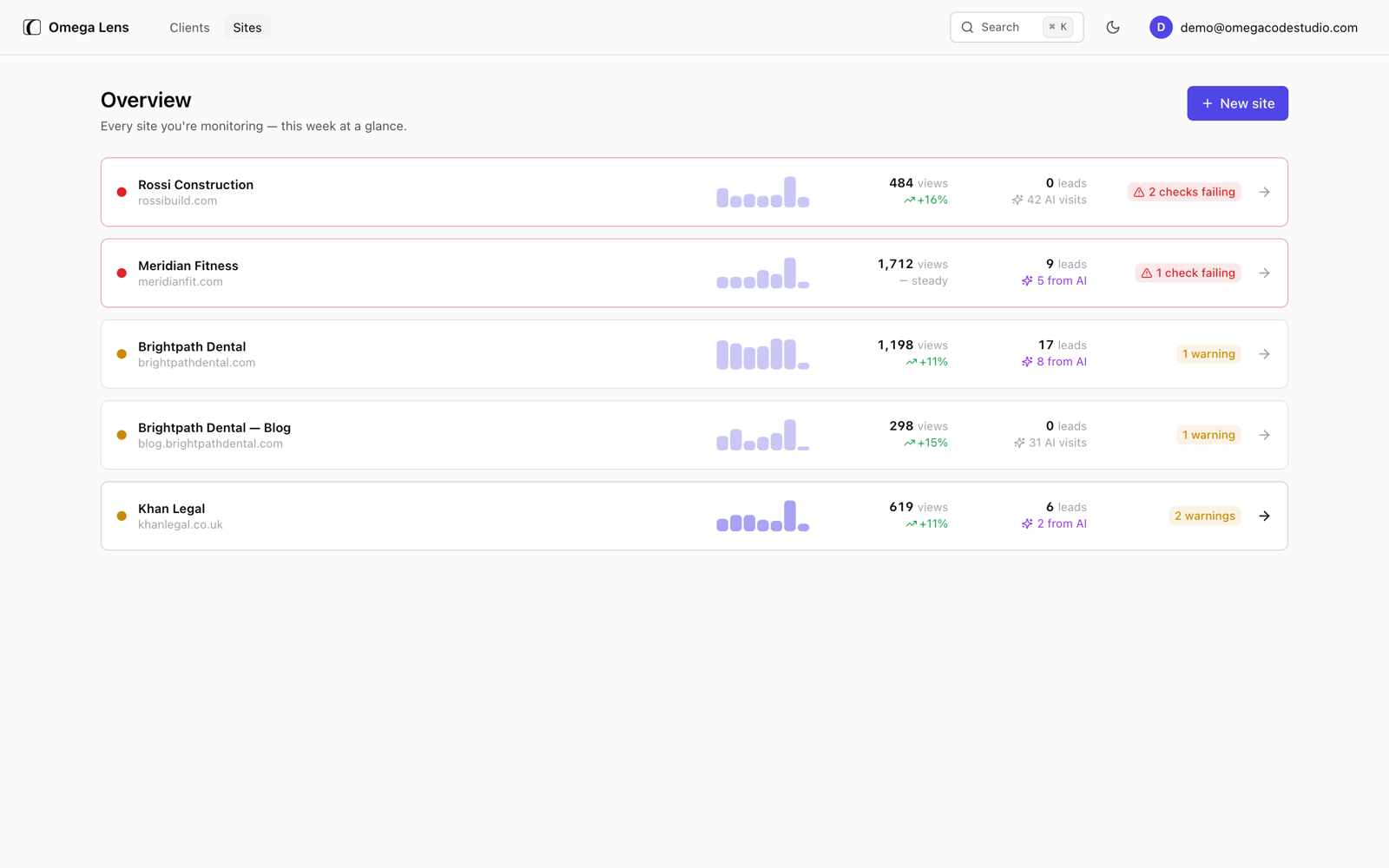The image size is (1389, 868).
Task: Click the 9 leads value
Action: [x=1066, y=264]
